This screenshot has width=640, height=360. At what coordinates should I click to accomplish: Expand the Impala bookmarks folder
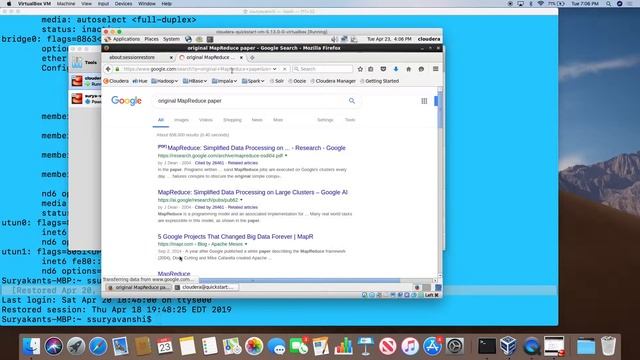click(224, 81)
